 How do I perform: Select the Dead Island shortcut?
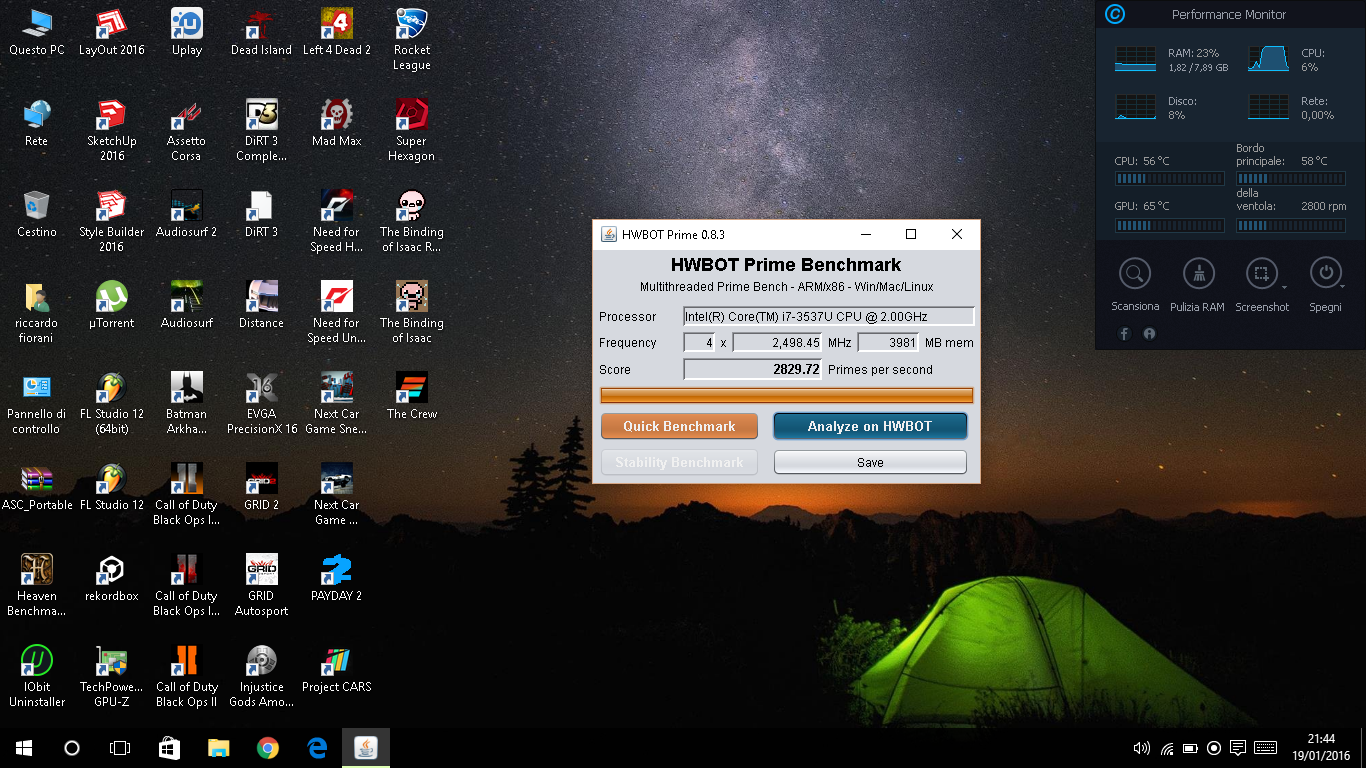(261, 32)
